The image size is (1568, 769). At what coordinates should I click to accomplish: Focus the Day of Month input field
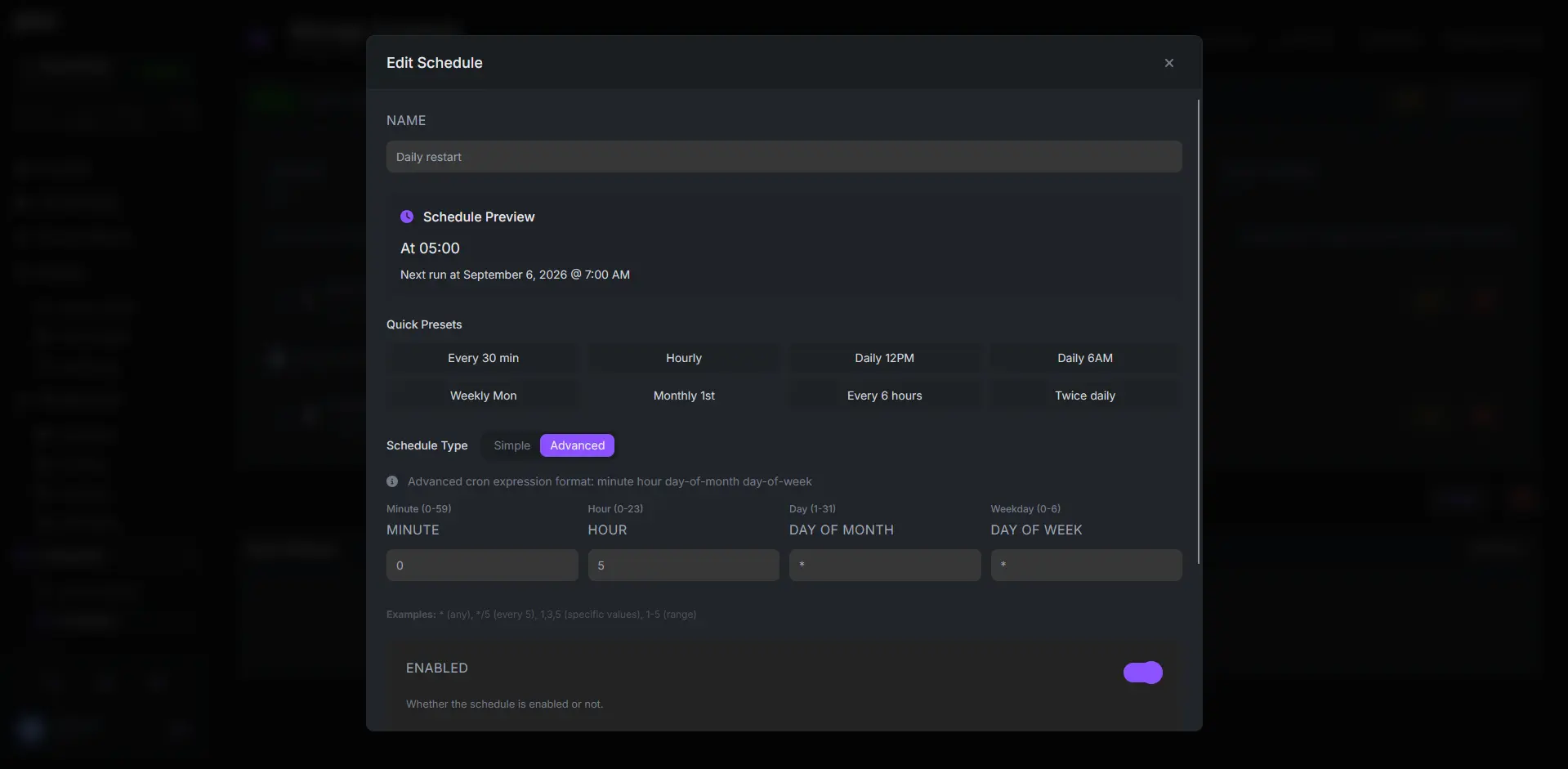(885, 566)
